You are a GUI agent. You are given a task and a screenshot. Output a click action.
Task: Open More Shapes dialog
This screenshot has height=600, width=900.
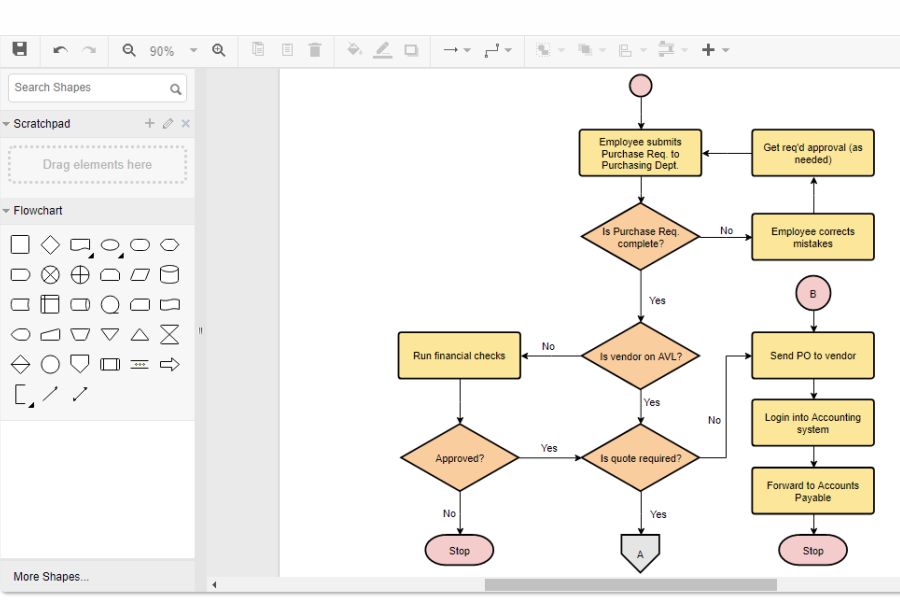point(50,576)
